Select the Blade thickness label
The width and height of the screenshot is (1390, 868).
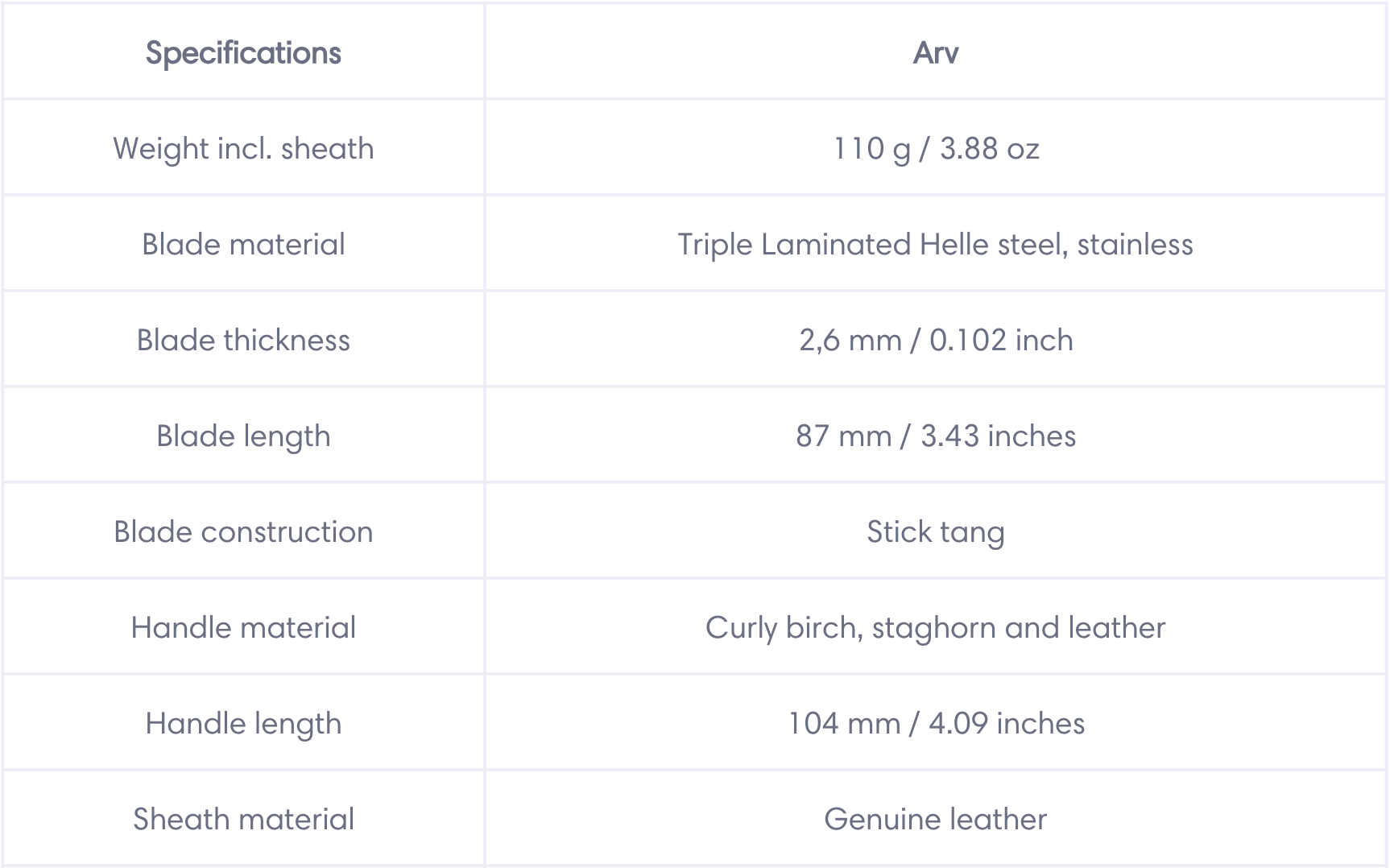click(243, 340)
